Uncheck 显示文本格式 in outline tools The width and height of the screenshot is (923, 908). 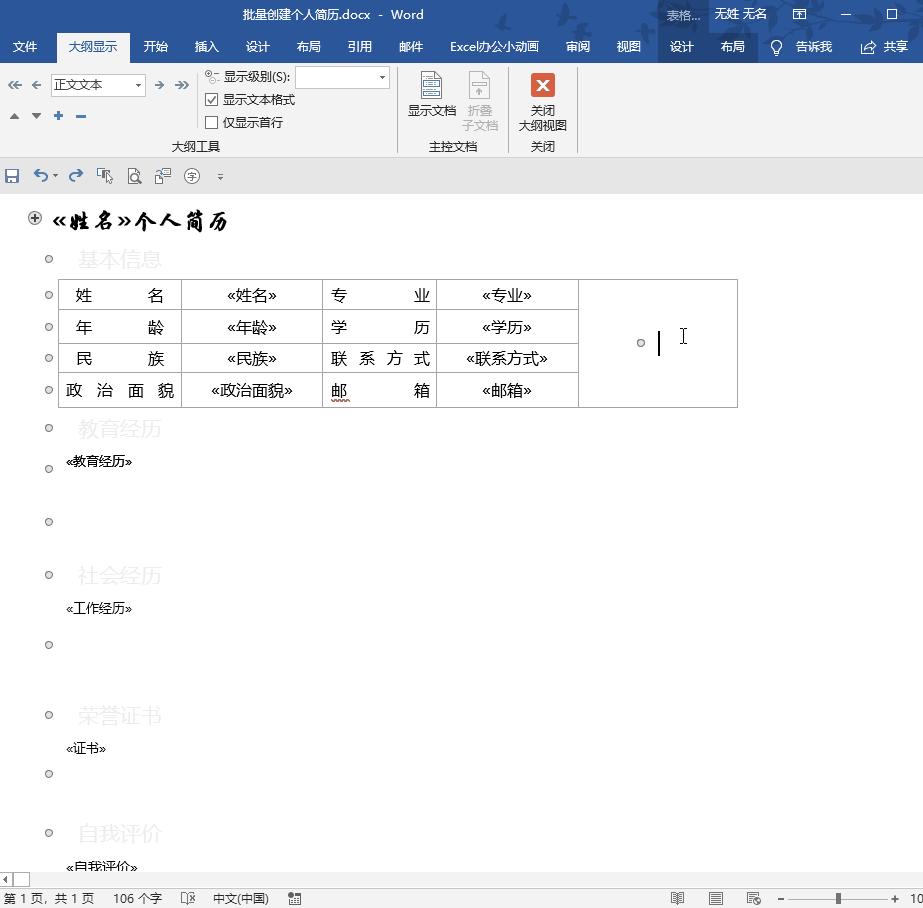pyautogui.click(x=213, y=100)
